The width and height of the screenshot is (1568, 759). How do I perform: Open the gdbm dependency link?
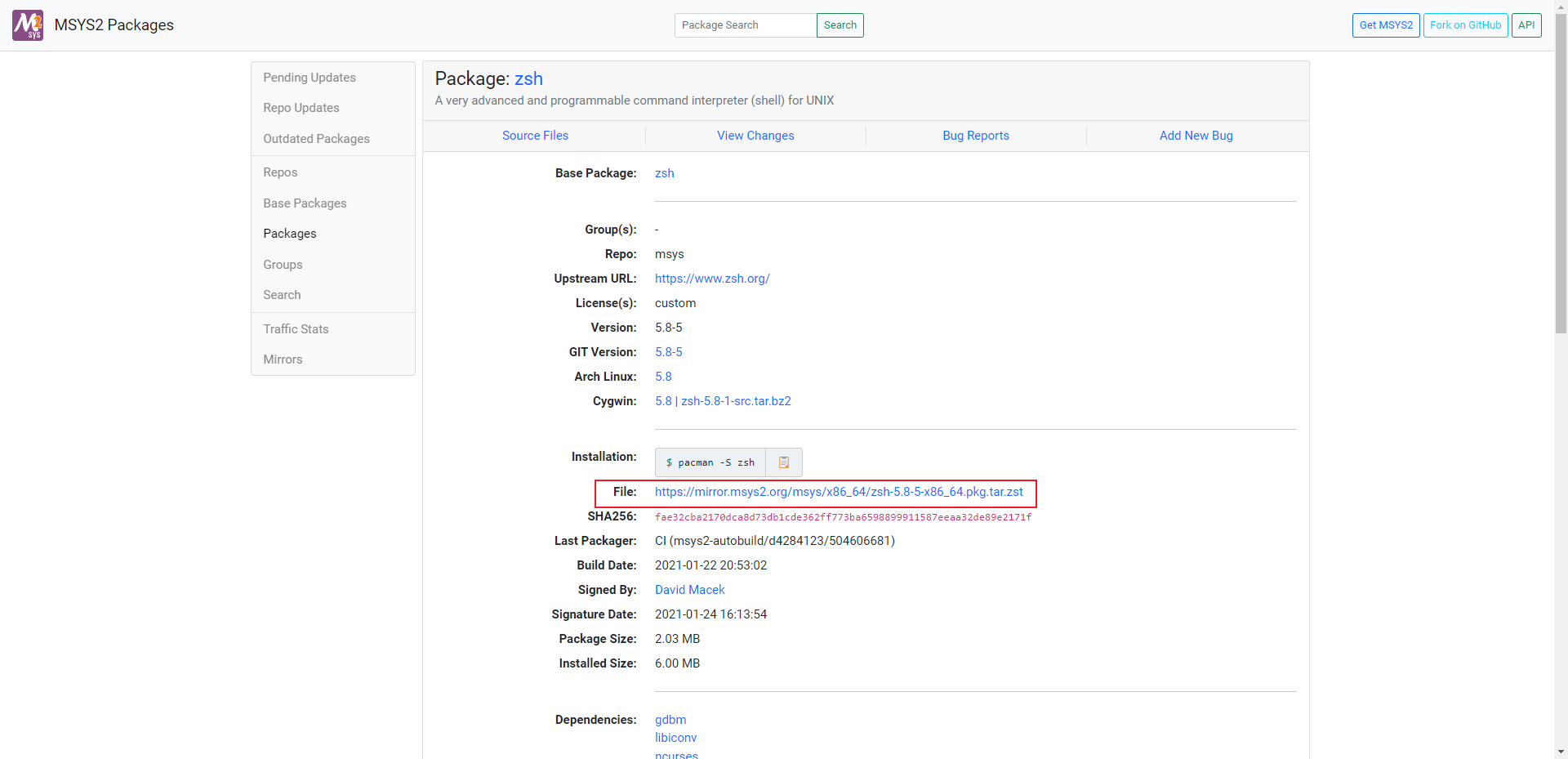pos(670,720)
